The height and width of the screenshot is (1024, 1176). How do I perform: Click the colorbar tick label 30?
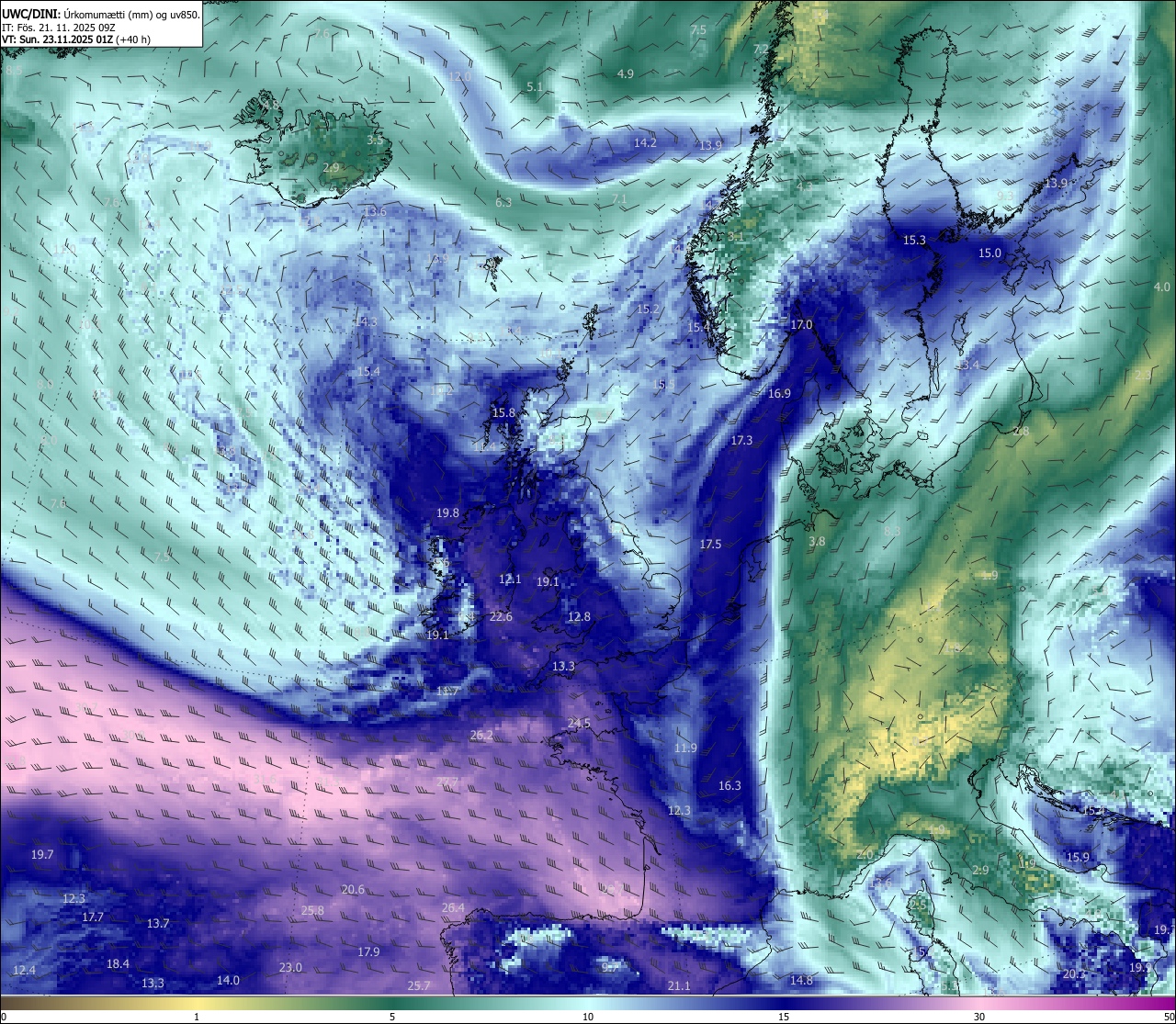coord(979,1017)
